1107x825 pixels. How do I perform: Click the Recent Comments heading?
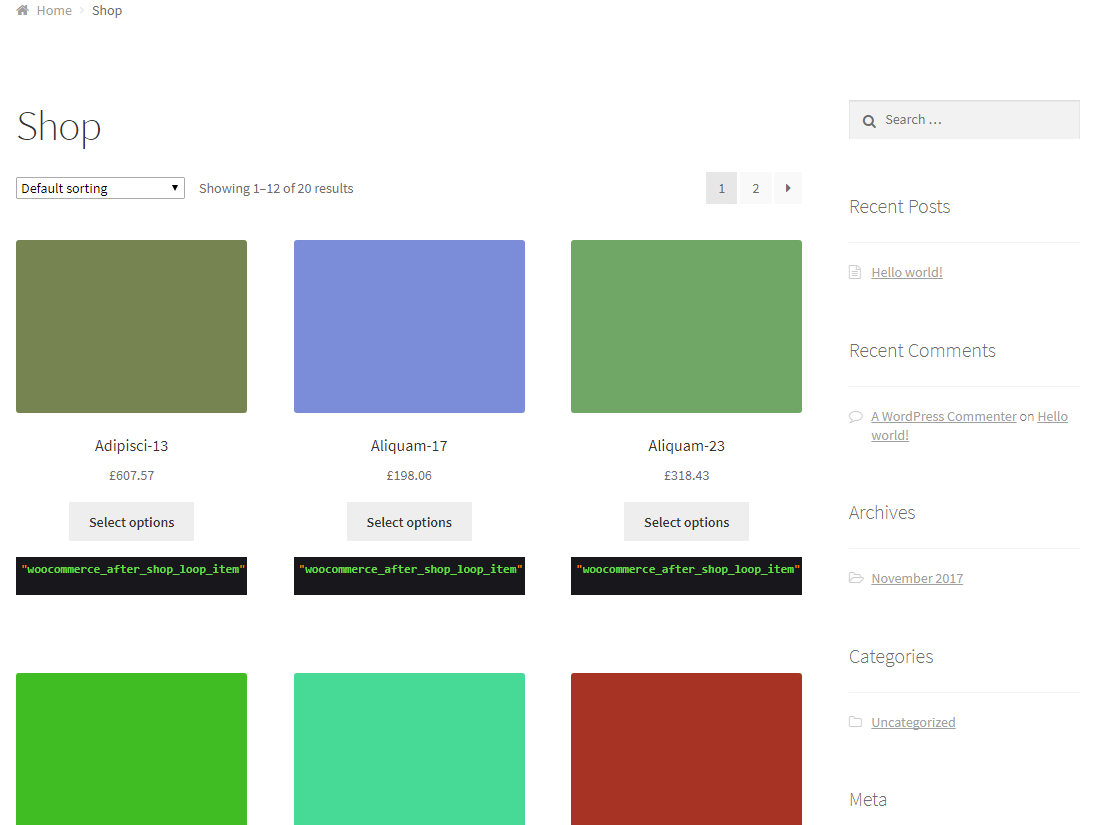pyautogui.click(x=922, y=351)
